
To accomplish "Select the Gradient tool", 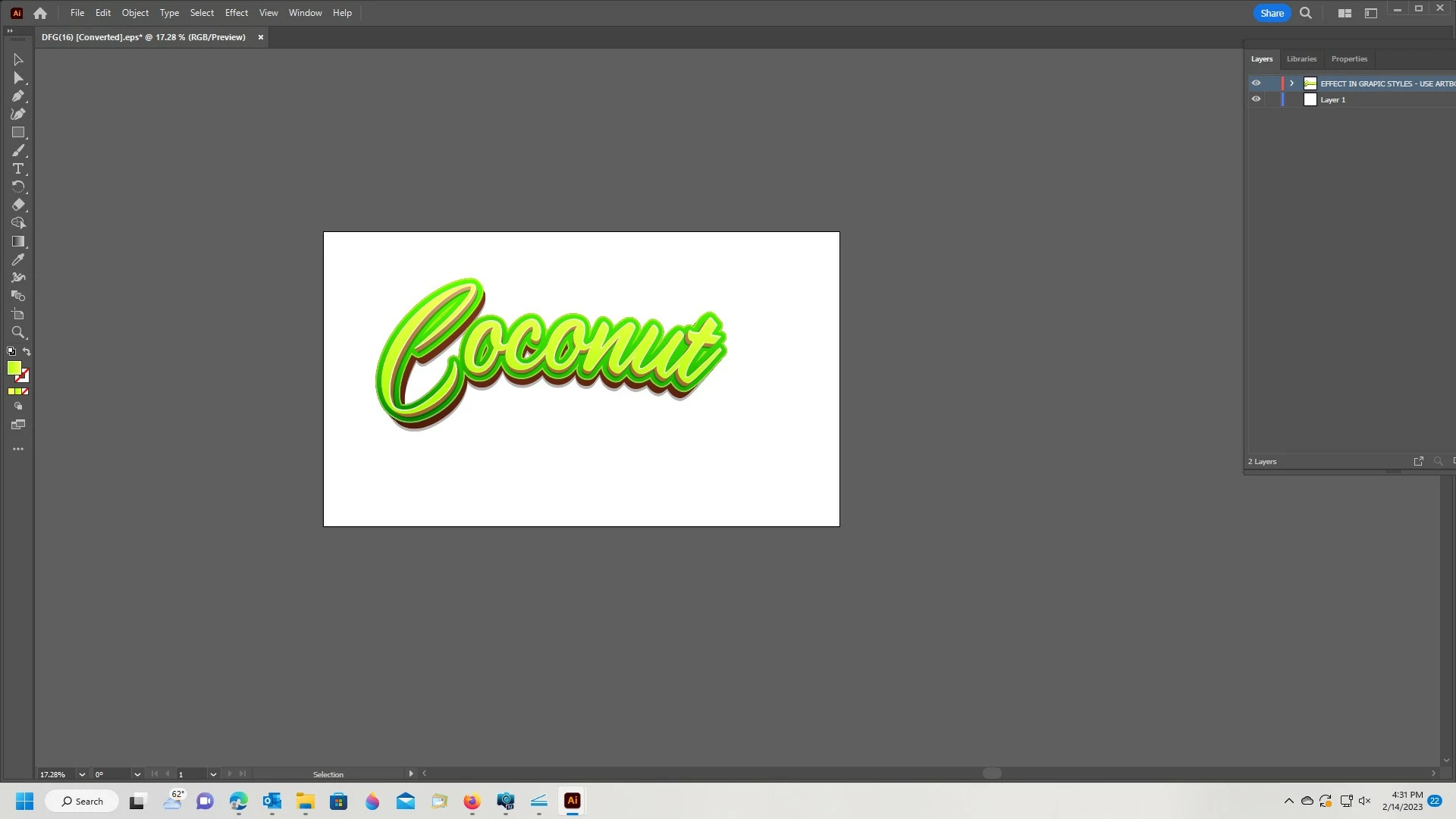I will (18, 242).
